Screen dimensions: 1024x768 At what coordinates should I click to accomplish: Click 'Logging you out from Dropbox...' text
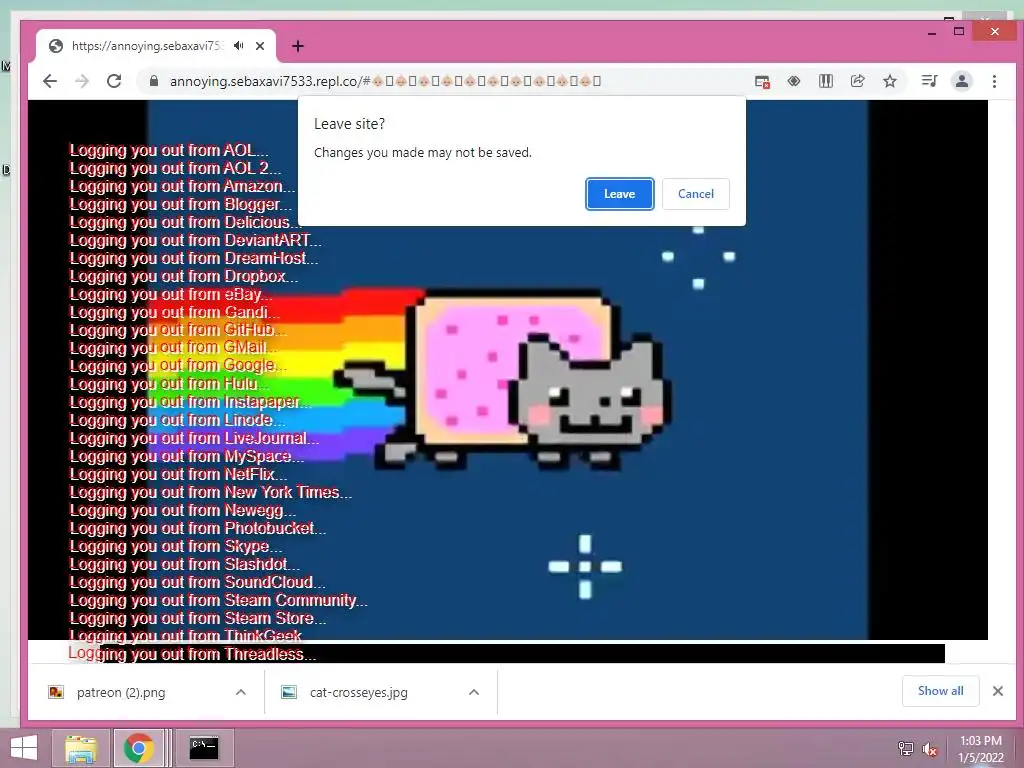[184, 276]
